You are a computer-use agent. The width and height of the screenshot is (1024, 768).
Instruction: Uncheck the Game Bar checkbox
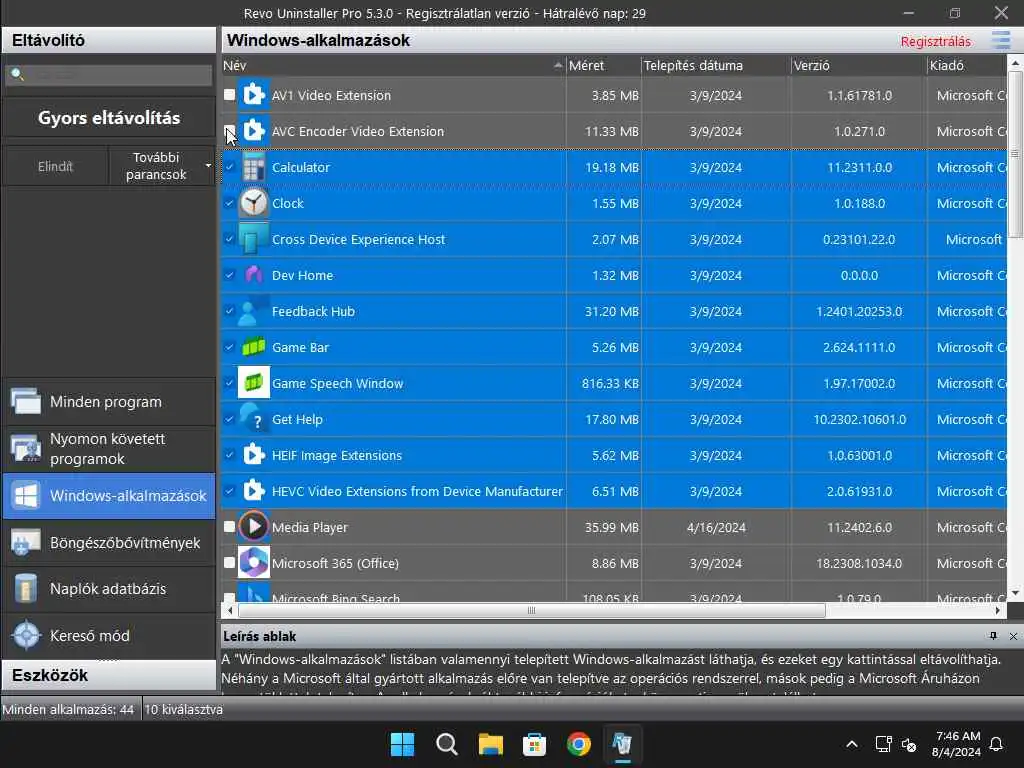(x=229, y=347)
